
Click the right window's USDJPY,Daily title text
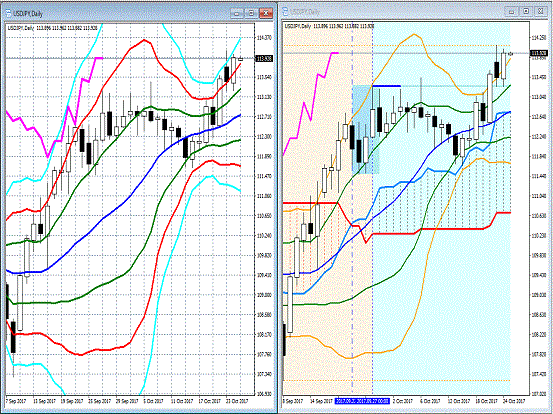pyautogui.click(x=304, y=12)
